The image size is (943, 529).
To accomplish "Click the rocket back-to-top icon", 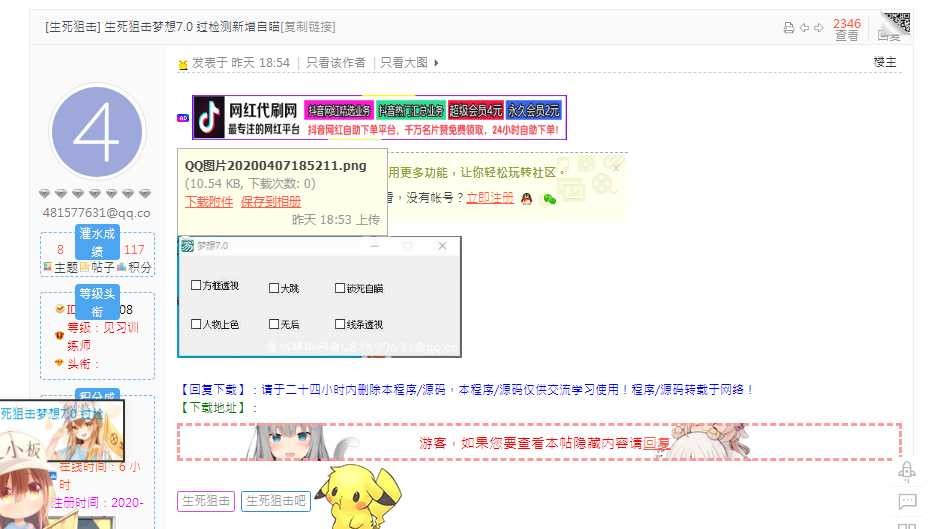I will point(907,471).
